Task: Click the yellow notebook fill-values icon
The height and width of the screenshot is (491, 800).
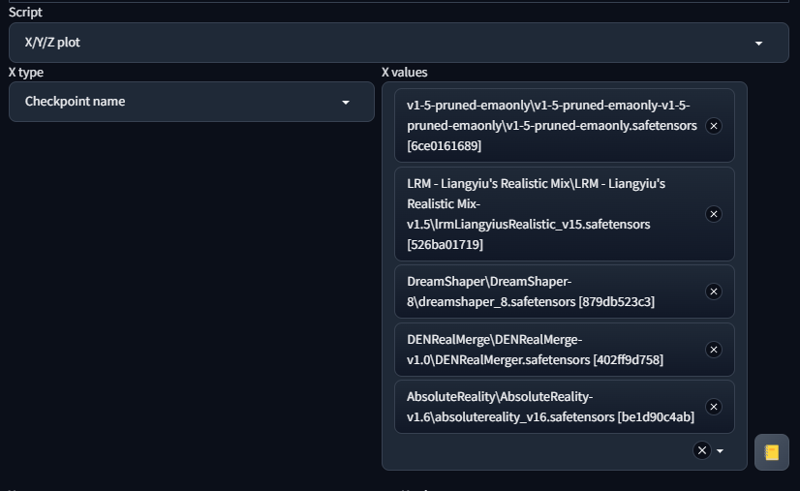Action: click(x=771, y=452)
